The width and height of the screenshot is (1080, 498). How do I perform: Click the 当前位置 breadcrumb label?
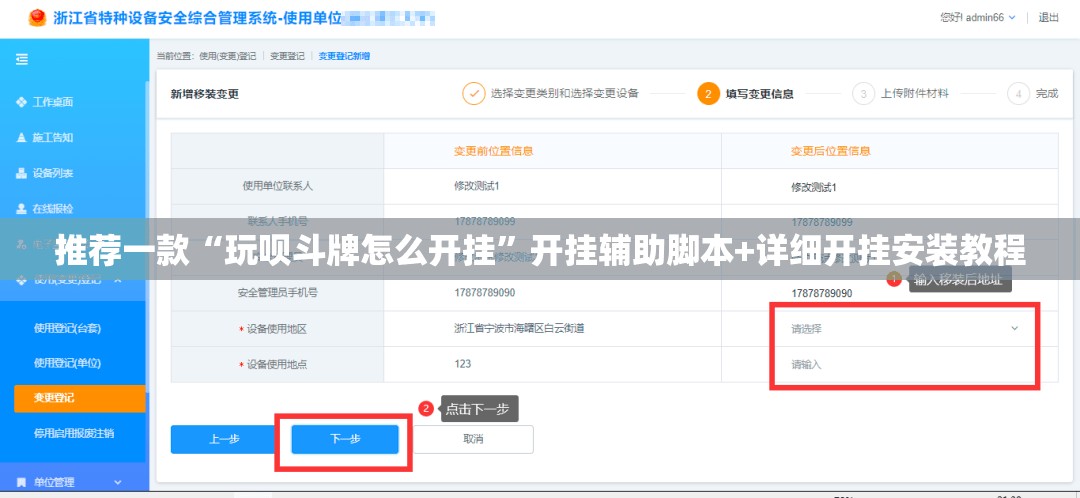pyautogui.click(x=176, y=56)
